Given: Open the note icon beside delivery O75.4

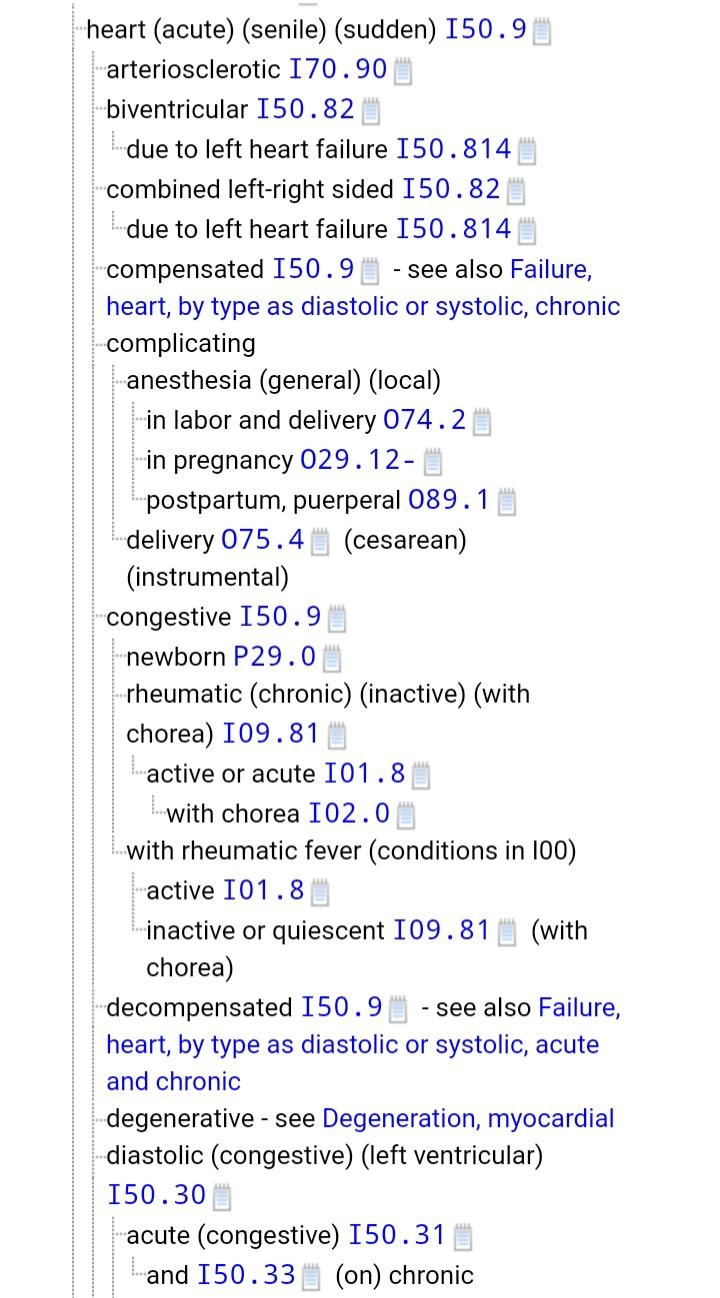Looking at the screenshot, I should (320, 542).
